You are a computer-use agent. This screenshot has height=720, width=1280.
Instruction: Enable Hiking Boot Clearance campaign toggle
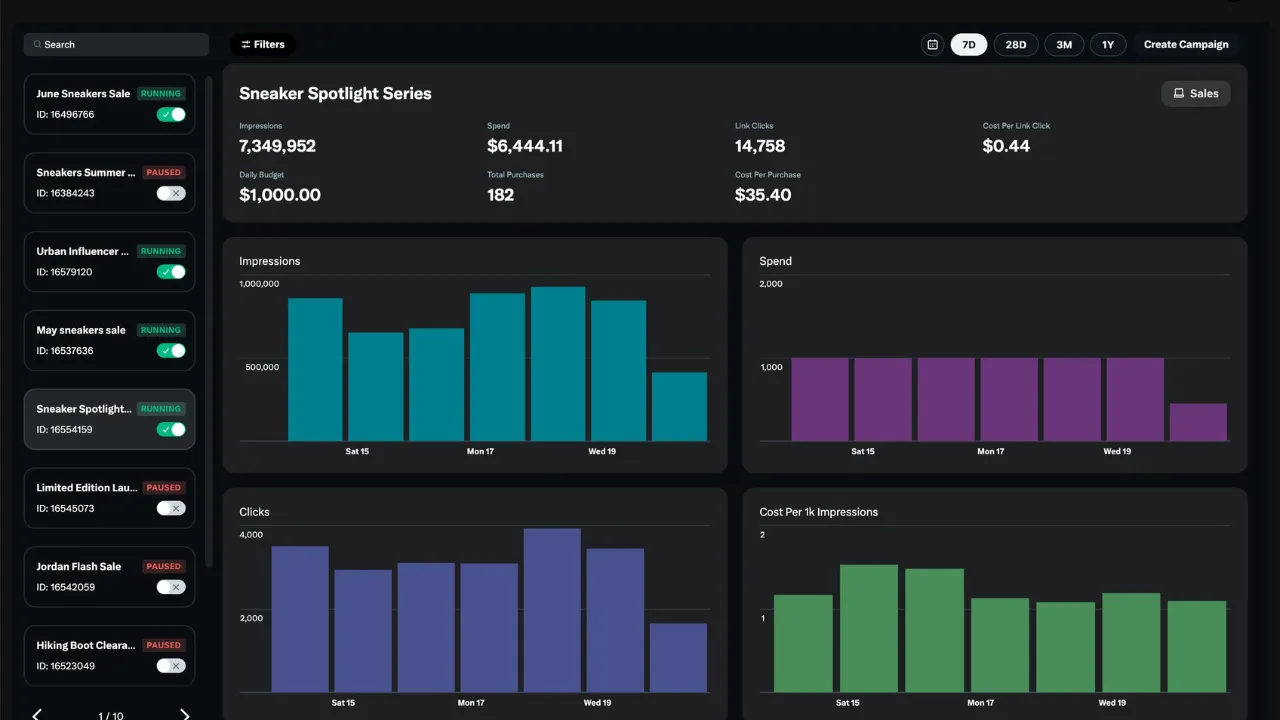(171, 666)
